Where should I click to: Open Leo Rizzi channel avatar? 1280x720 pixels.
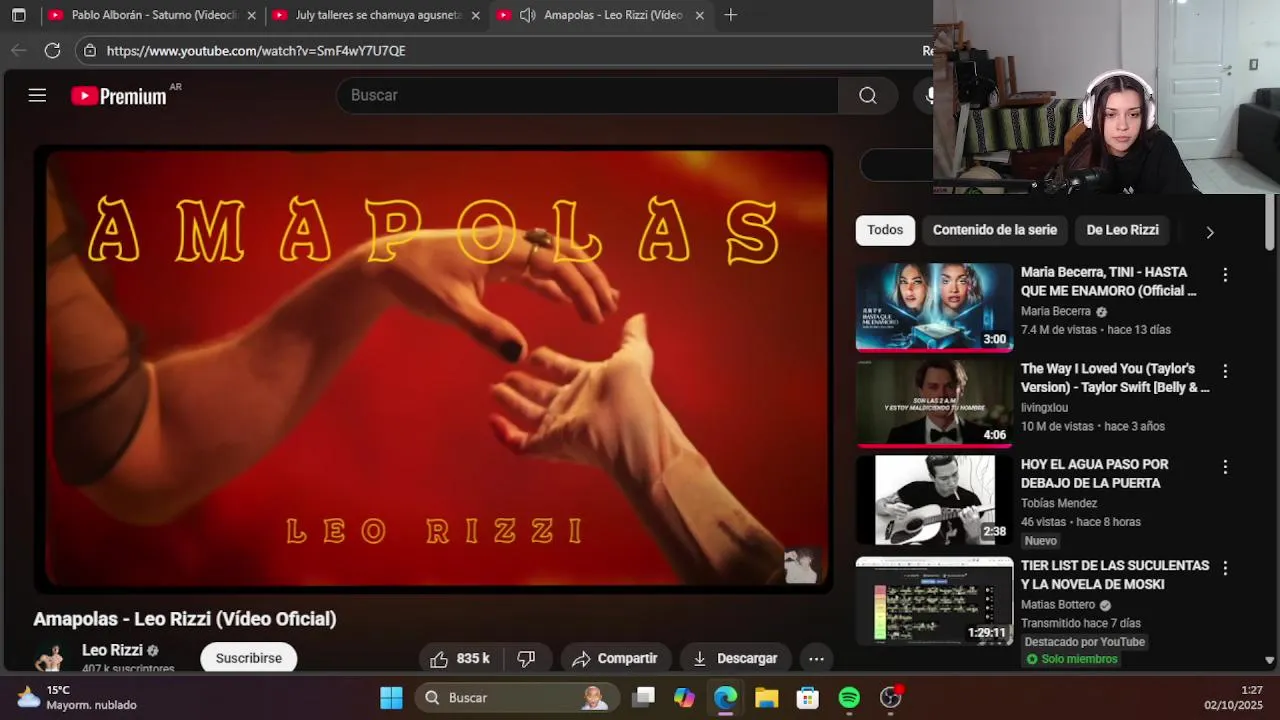point(50,657)
